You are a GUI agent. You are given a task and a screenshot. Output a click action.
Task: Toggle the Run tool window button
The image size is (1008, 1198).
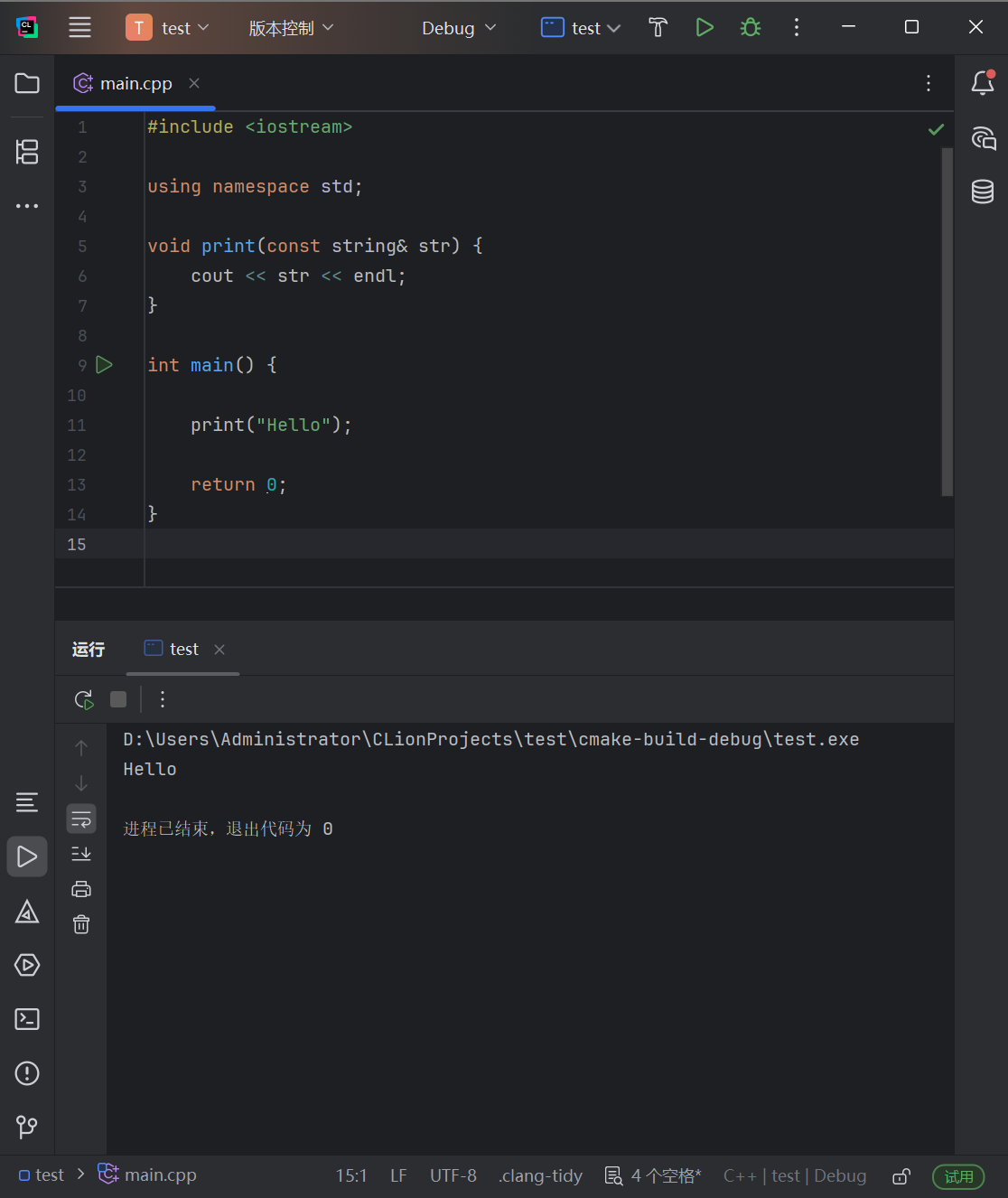coord(27,856)
